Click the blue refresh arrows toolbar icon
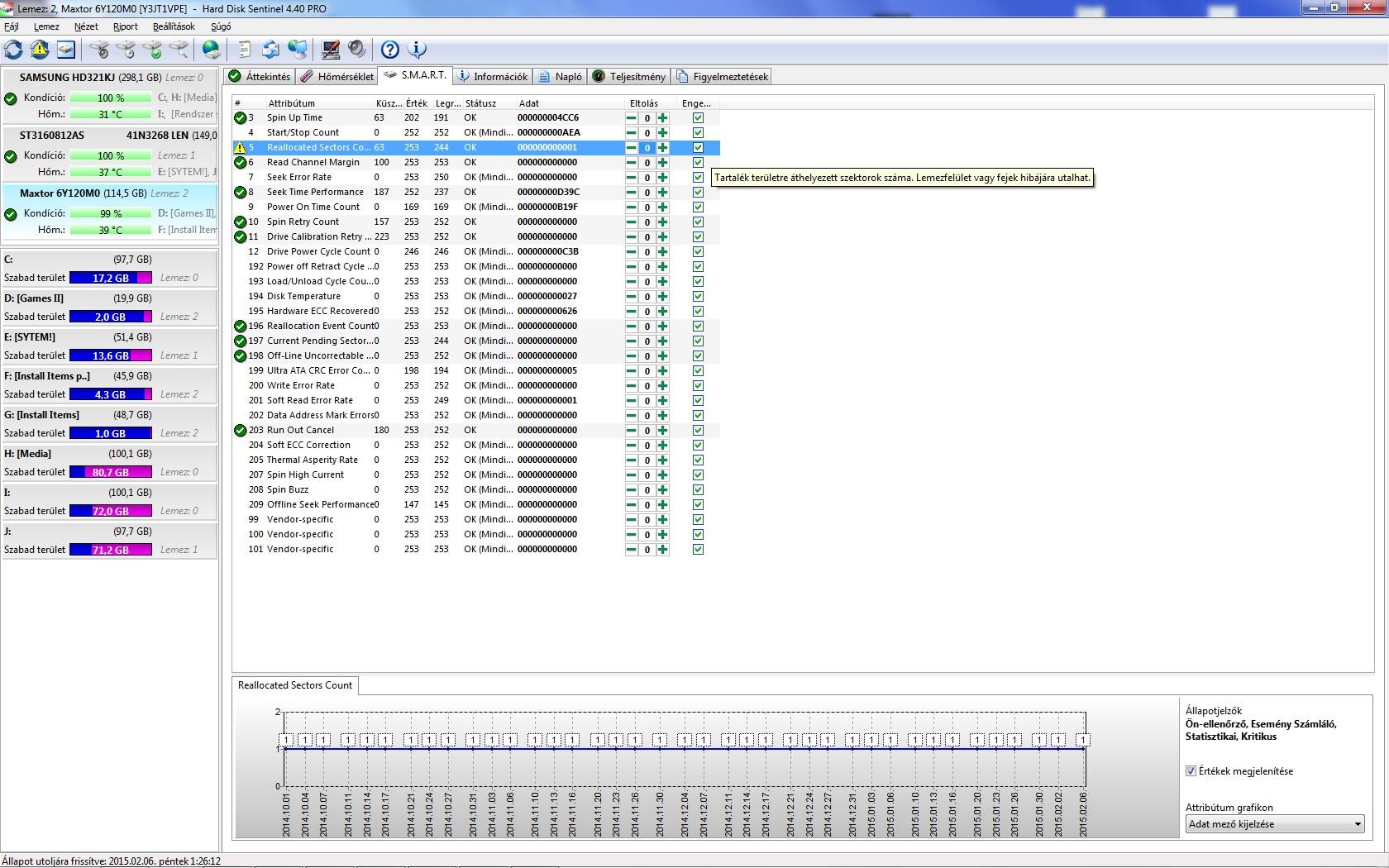This screenshot has width=1389, height=868. 14,50
